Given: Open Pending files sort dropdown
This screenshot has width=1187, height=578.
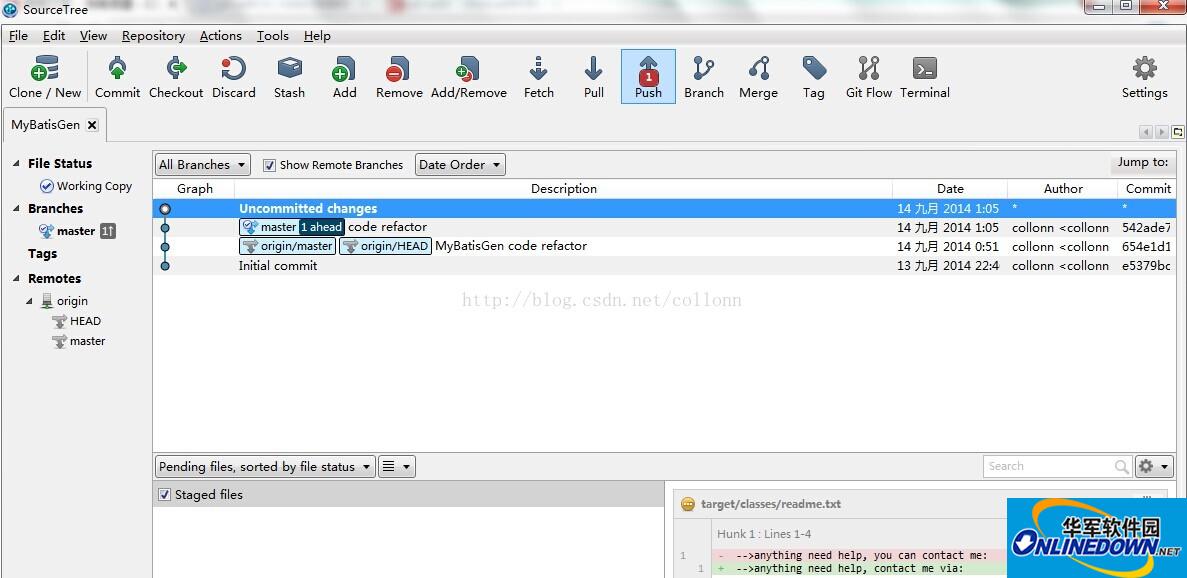Looking at the screenshot, I should pos(265,467).
